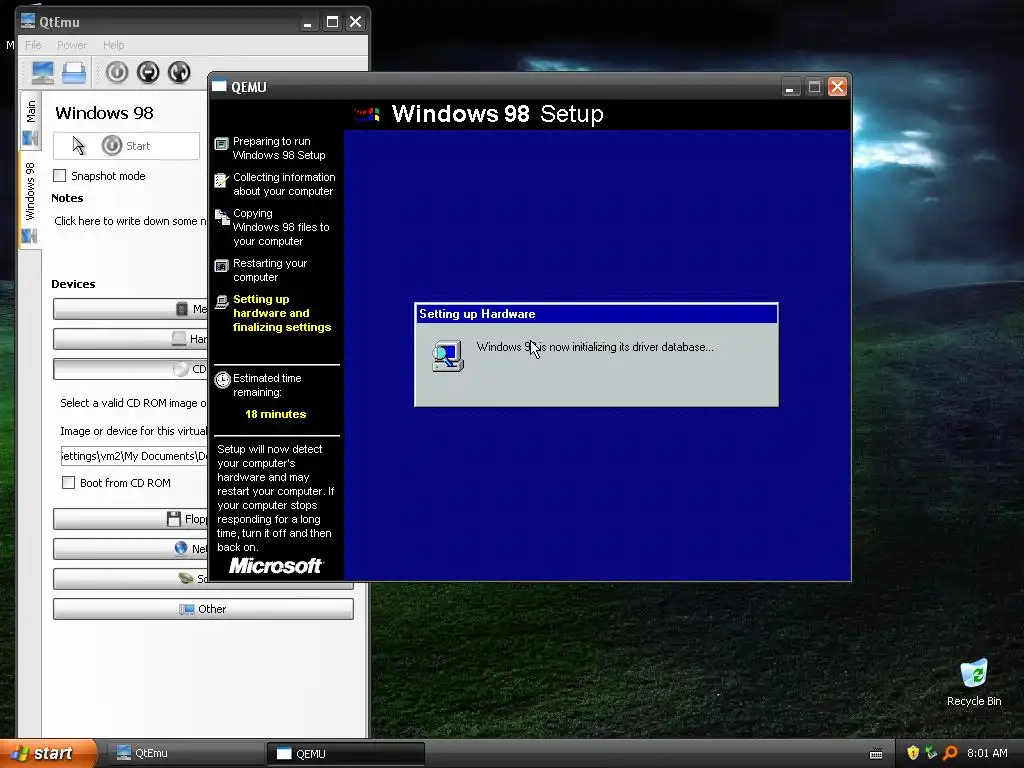Click the Setting up hardware step icon
1024x768 pixels.
221,302
